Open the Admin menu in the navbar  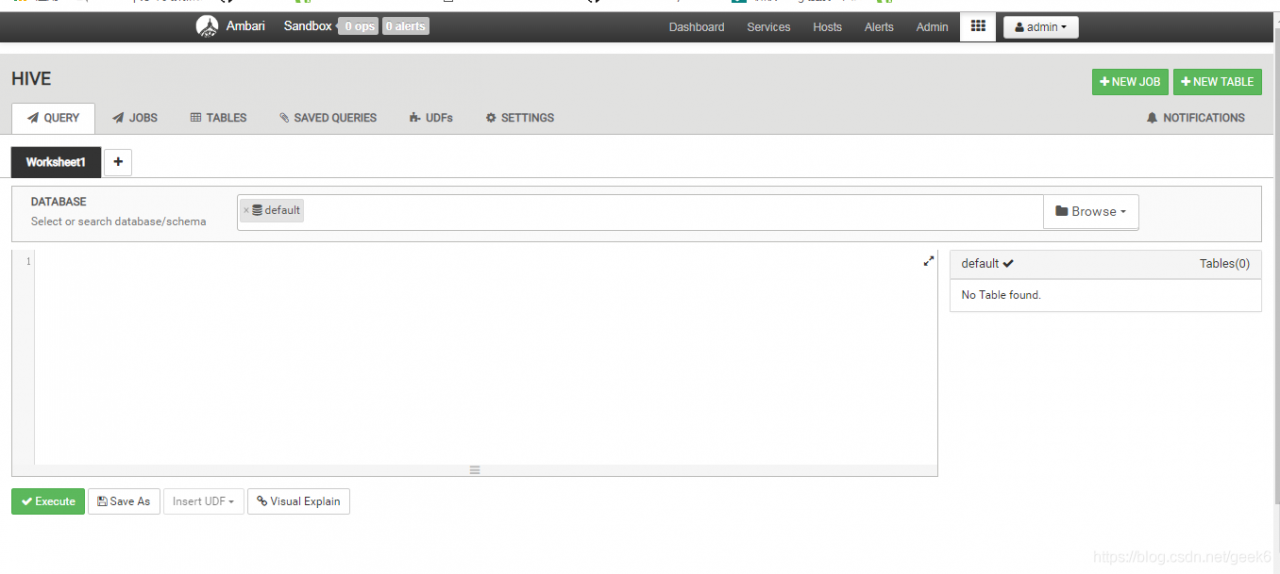click(932, 27)
